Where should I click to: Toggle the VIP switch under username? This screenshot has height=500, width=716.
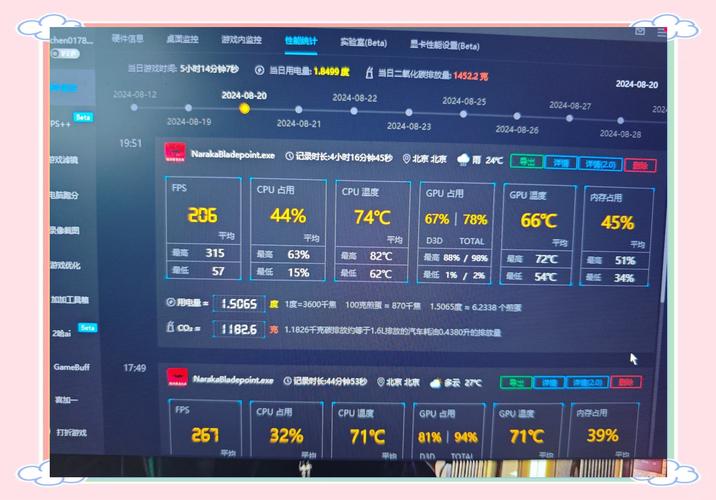(x=65, y=53)
